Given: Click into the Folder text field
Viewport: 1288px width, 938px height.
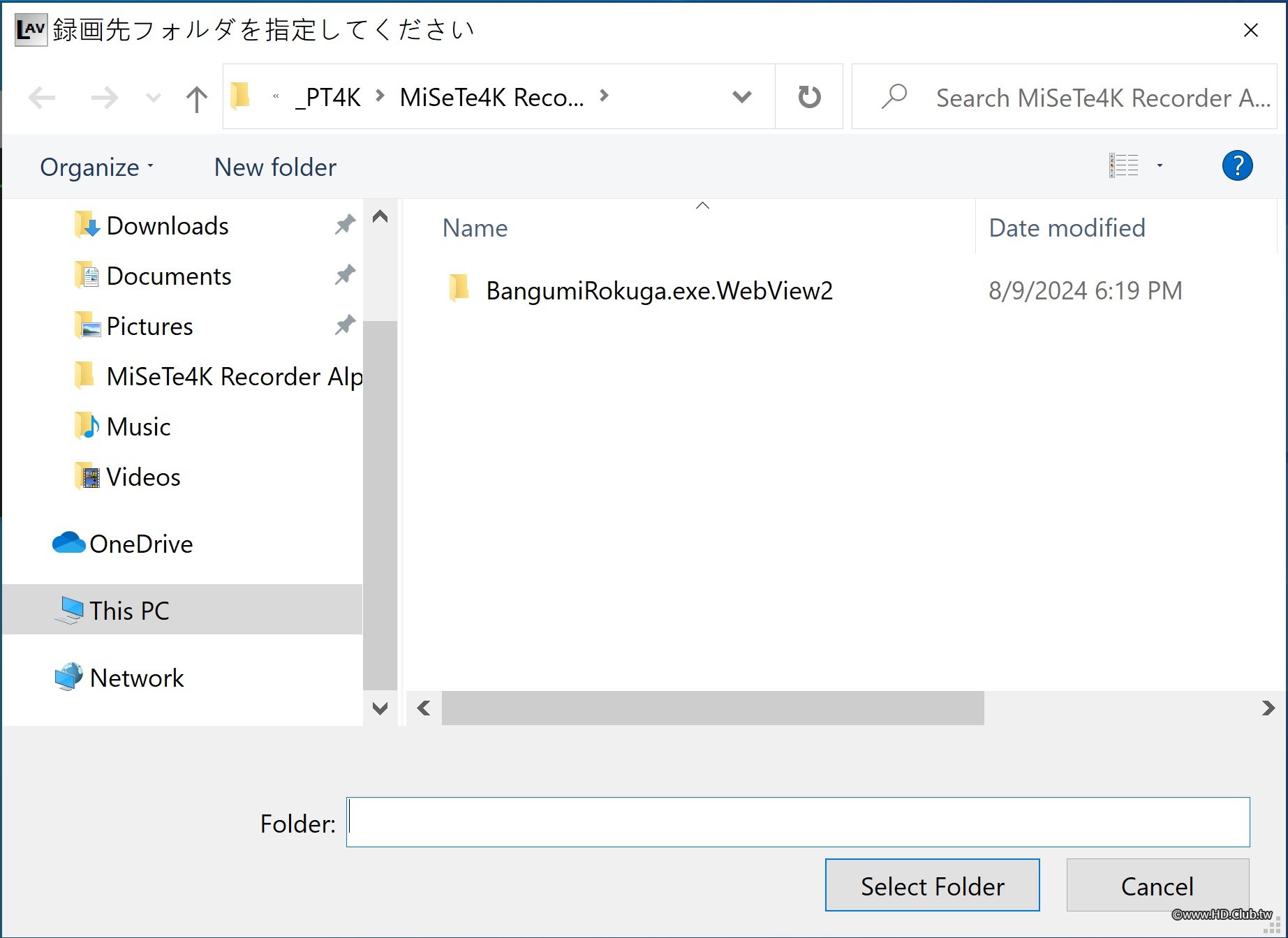Looking at the screenshot, I should (798, 822).
